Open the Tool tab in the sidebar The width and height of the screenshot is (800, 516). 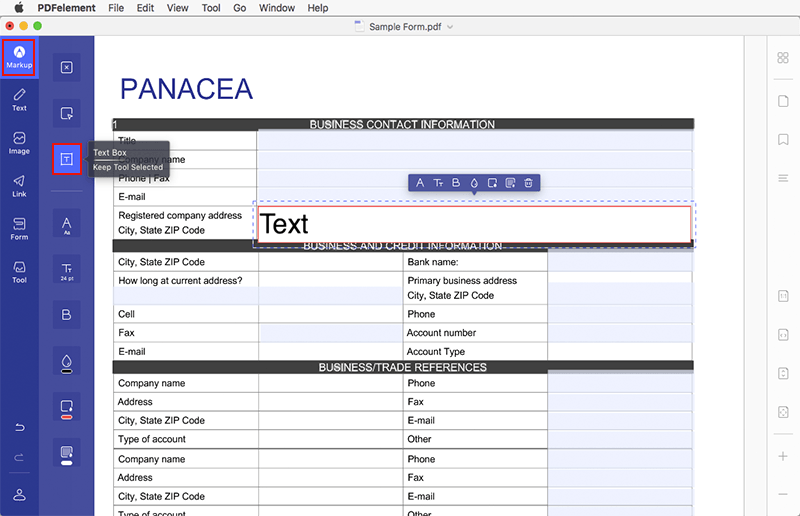click(19, 272)
